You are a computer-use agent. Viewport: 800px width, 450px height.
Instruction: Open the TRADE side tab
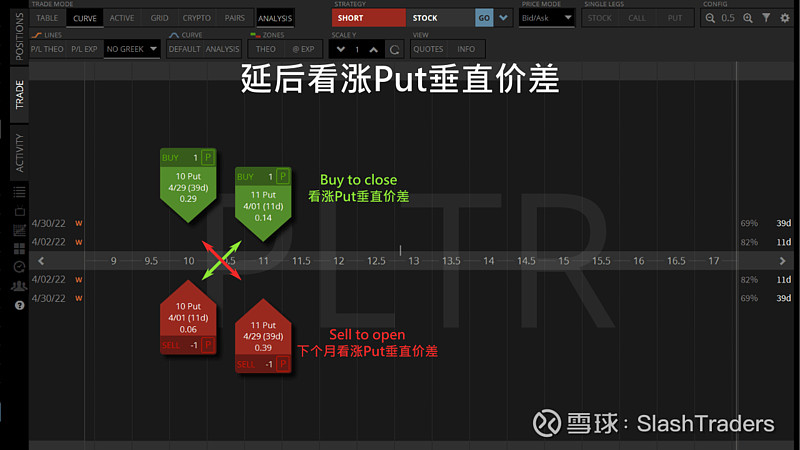pos(19,95)
